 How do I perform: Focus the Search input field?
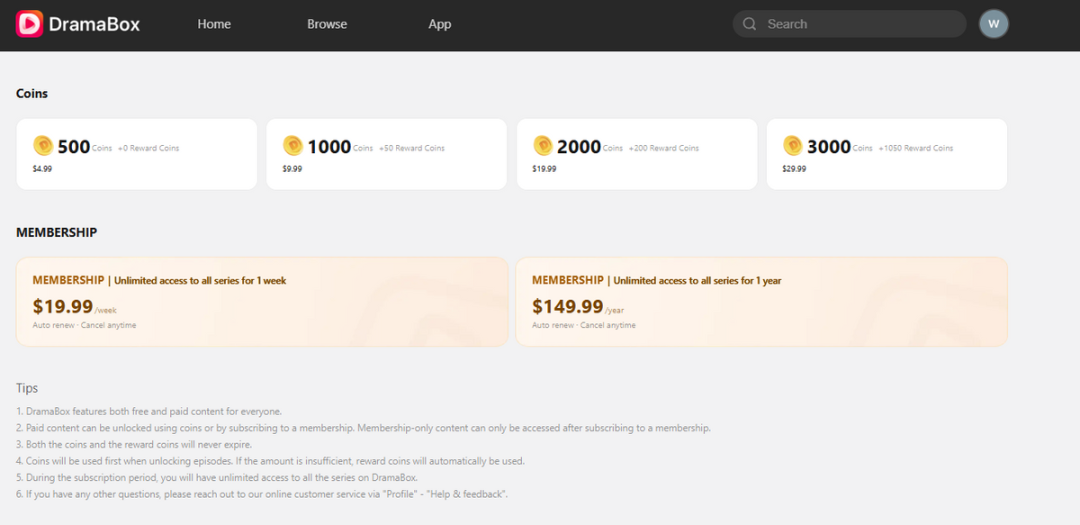pyautogui.click(x=858, y=24)
